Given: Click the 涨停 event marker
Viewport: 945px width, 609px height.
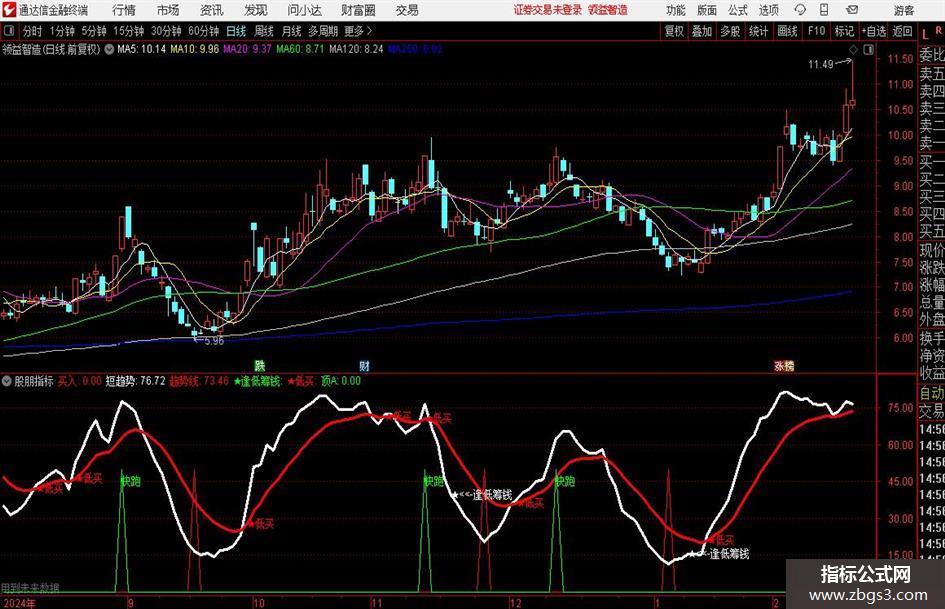Looking at the screenshot, I should [x=784, y=365].
